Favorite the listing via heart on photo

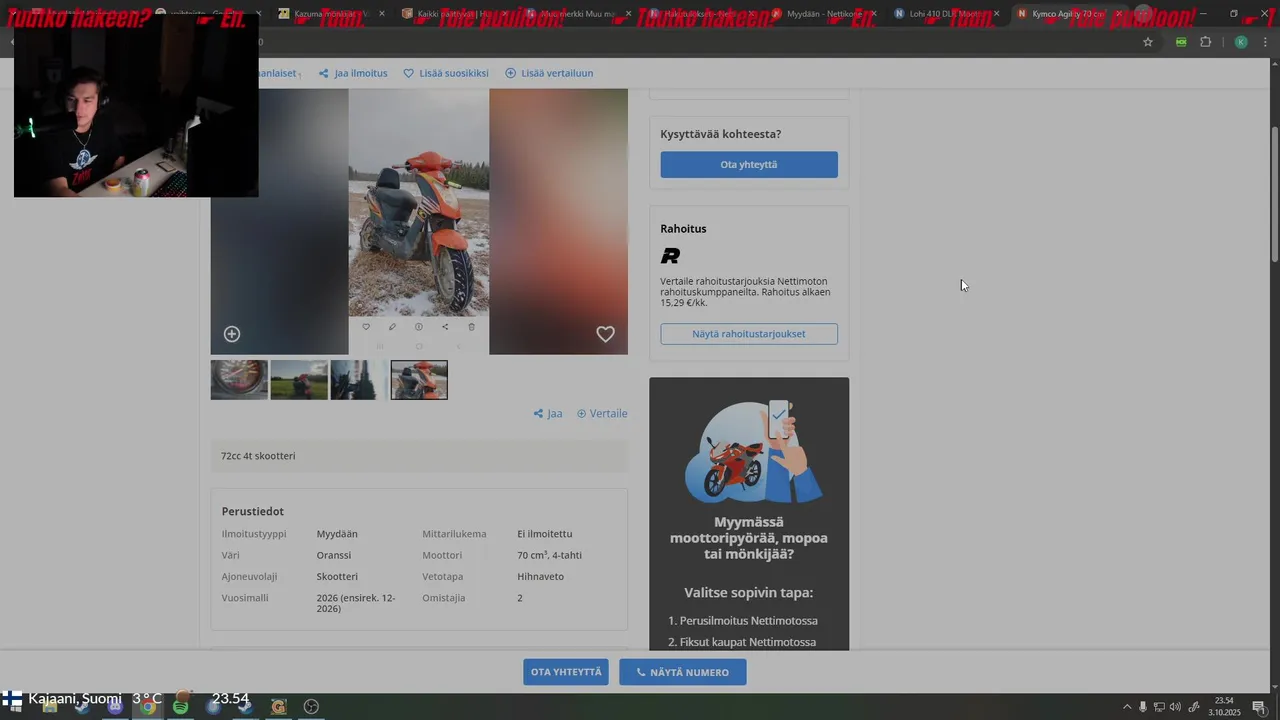pyautogui.click(x=605, y=334)
